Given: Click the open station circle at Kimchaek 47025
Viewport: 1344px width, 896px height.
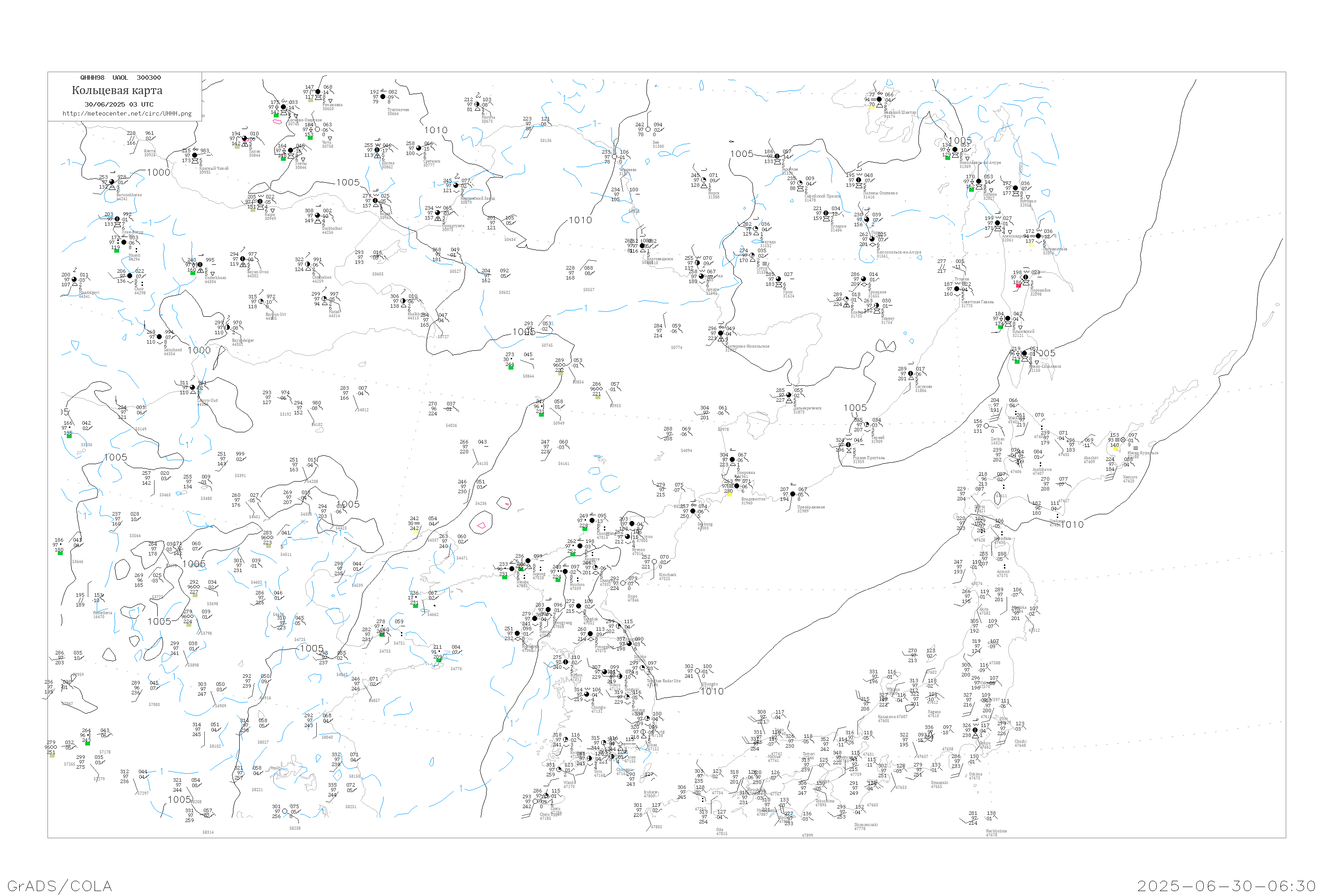Looking at the screenshot, I should [654, 562].
